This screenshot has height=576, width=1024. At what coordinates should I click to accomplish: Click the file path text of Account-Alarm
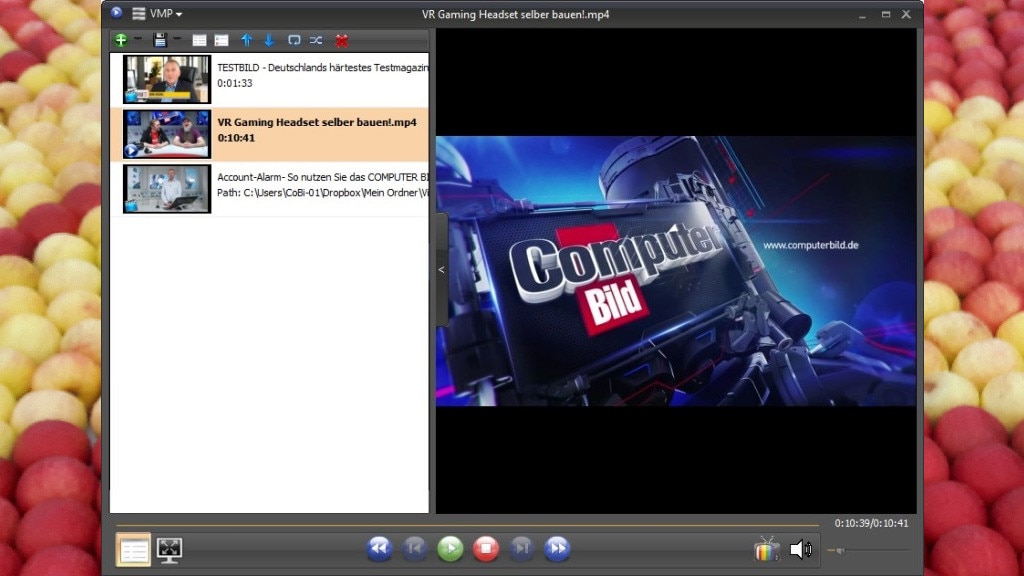[323, 193]
